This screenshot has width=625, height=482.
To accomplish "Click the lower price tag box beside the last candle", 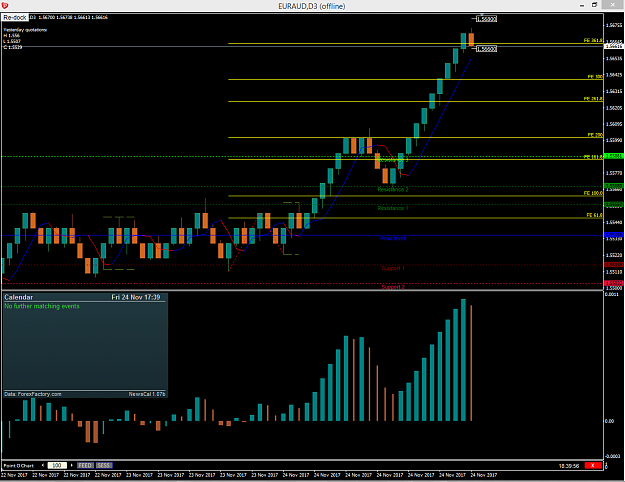I will (487, 49).
